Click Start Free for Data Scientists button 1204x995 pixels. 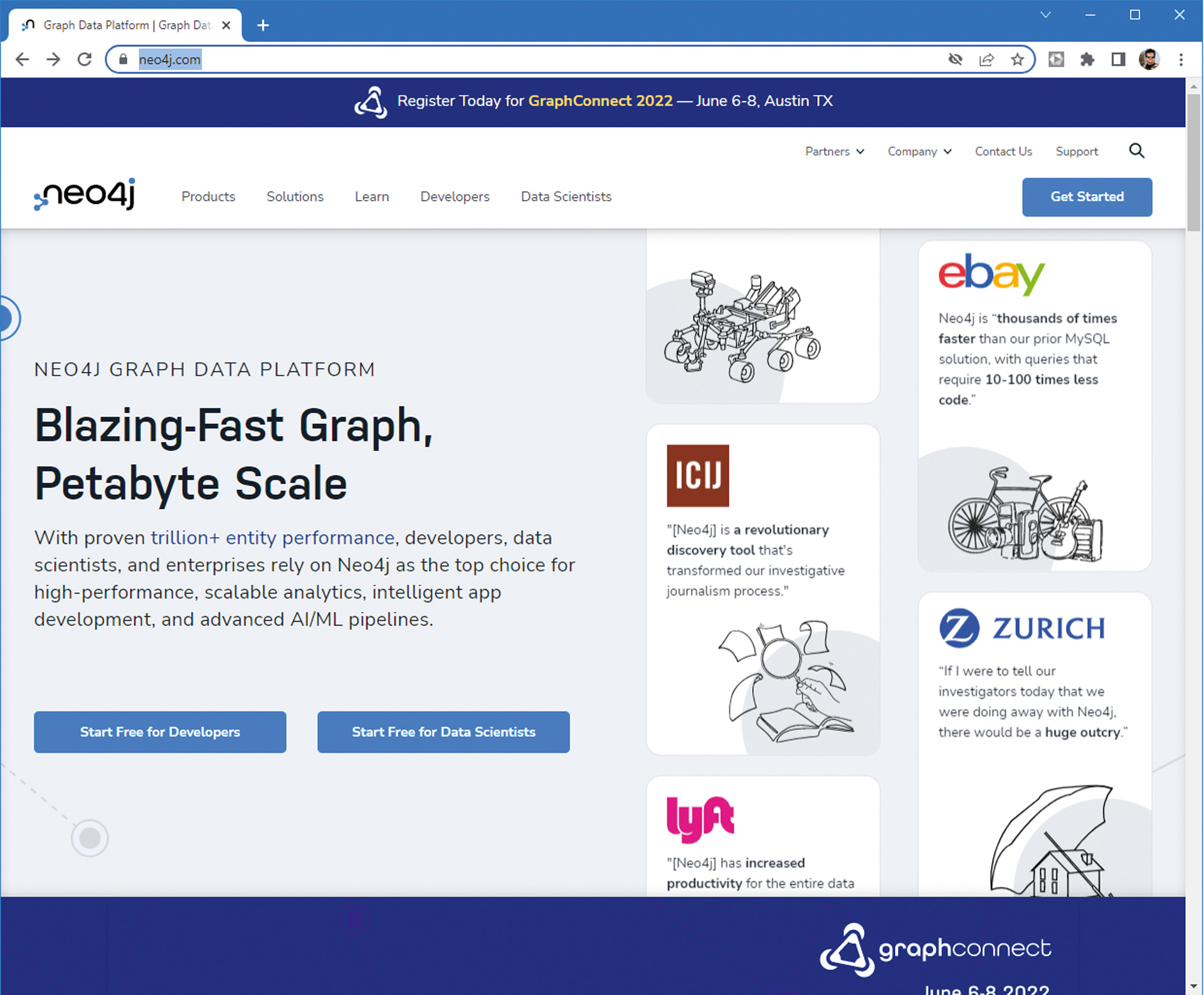pyautogui.click(x=443, y=732)
